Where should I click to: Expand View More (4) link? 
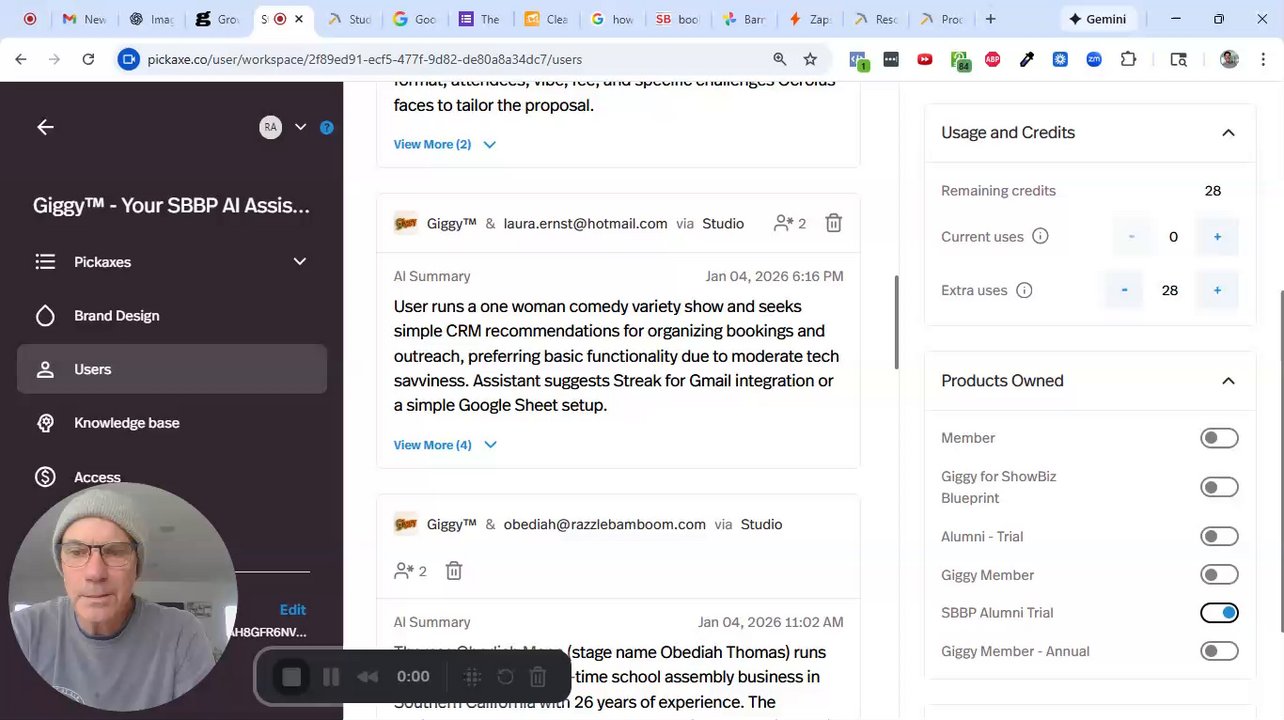coord(445,445)
